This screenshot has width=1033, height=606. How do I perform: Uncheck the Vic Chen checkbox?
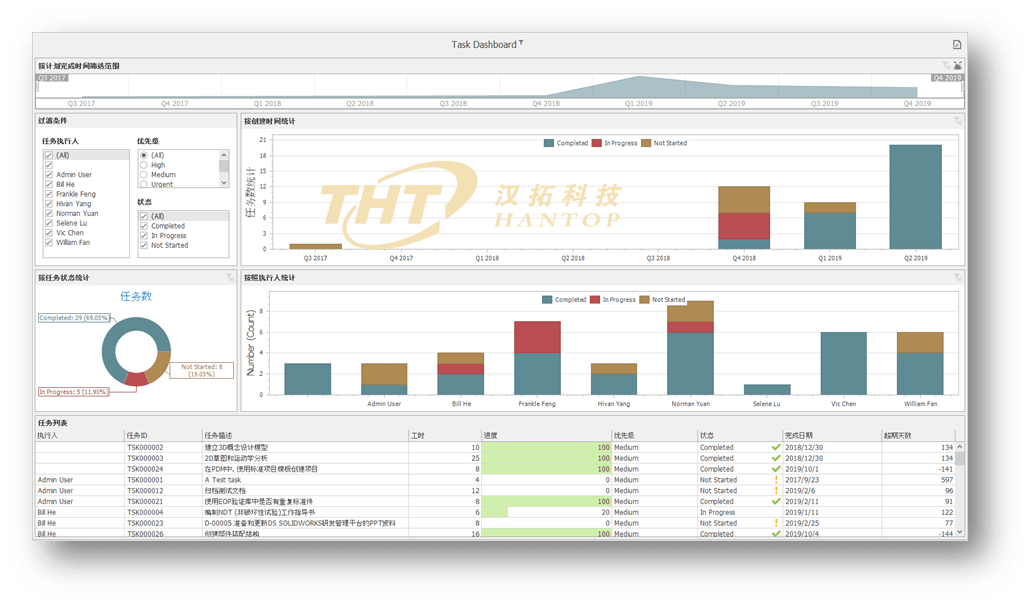[49, 233]
